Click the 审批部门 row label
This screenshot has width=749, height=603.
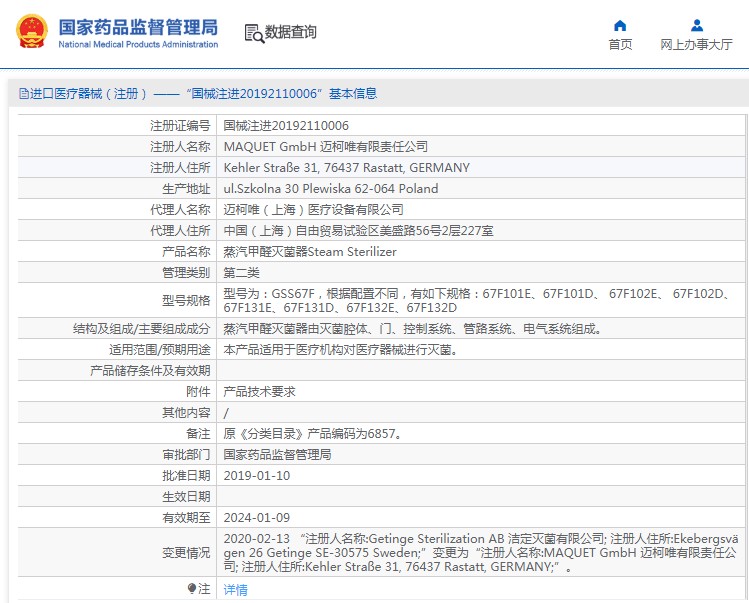186,455
